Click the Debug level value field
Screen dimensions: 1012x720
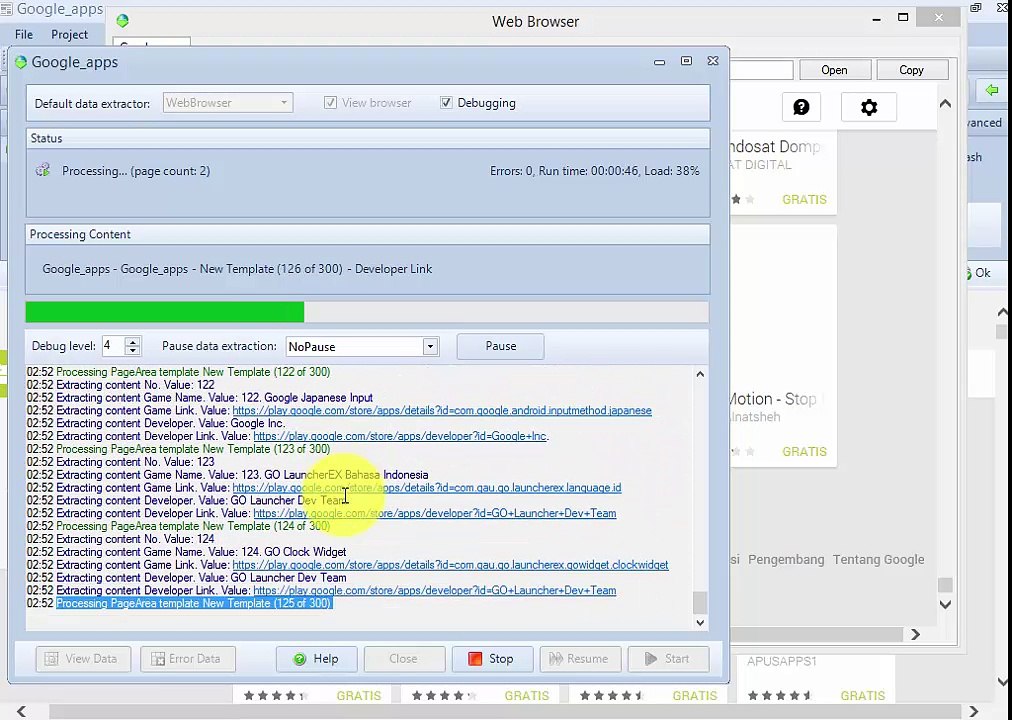point(113,346)
